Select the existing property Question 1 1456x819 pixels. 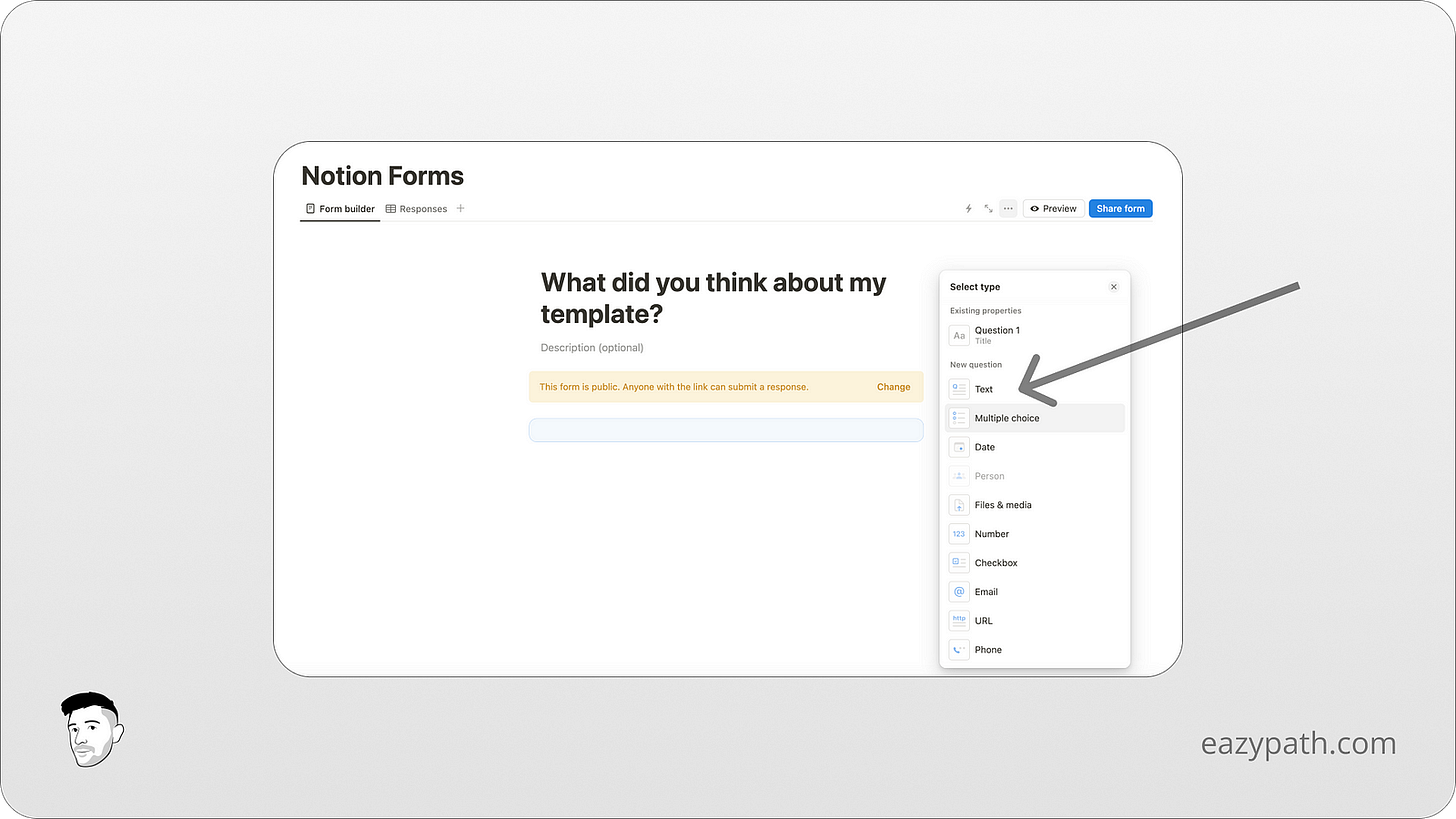1035,335
